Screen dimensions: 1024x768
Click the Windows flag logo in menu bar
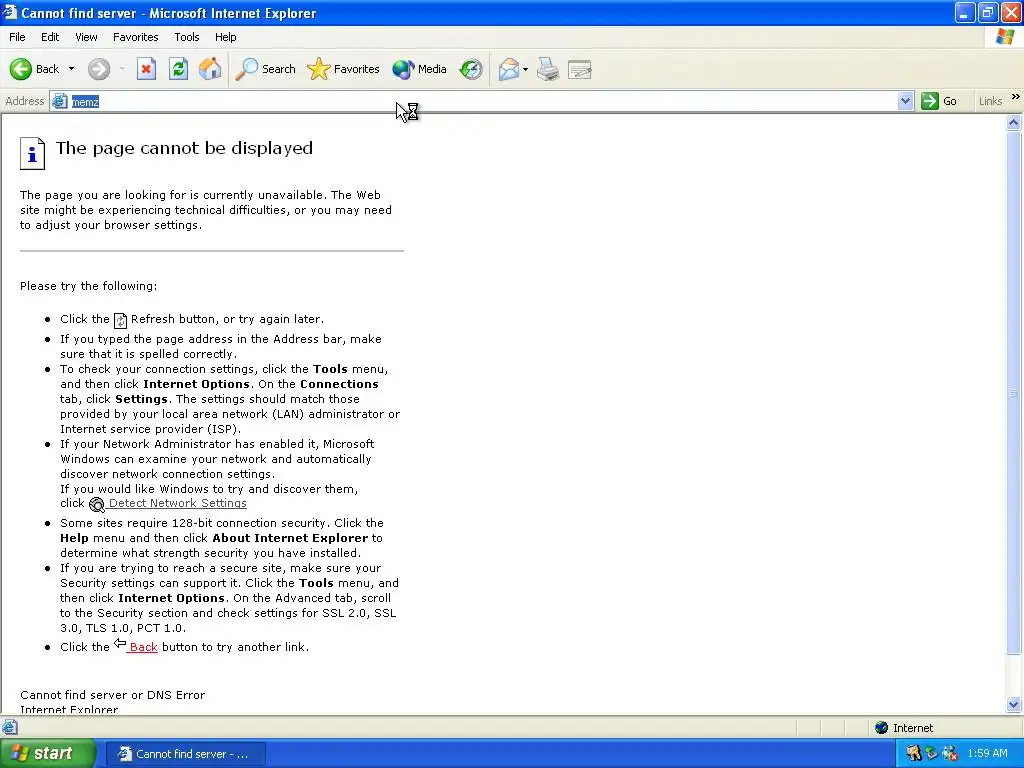1004,37
